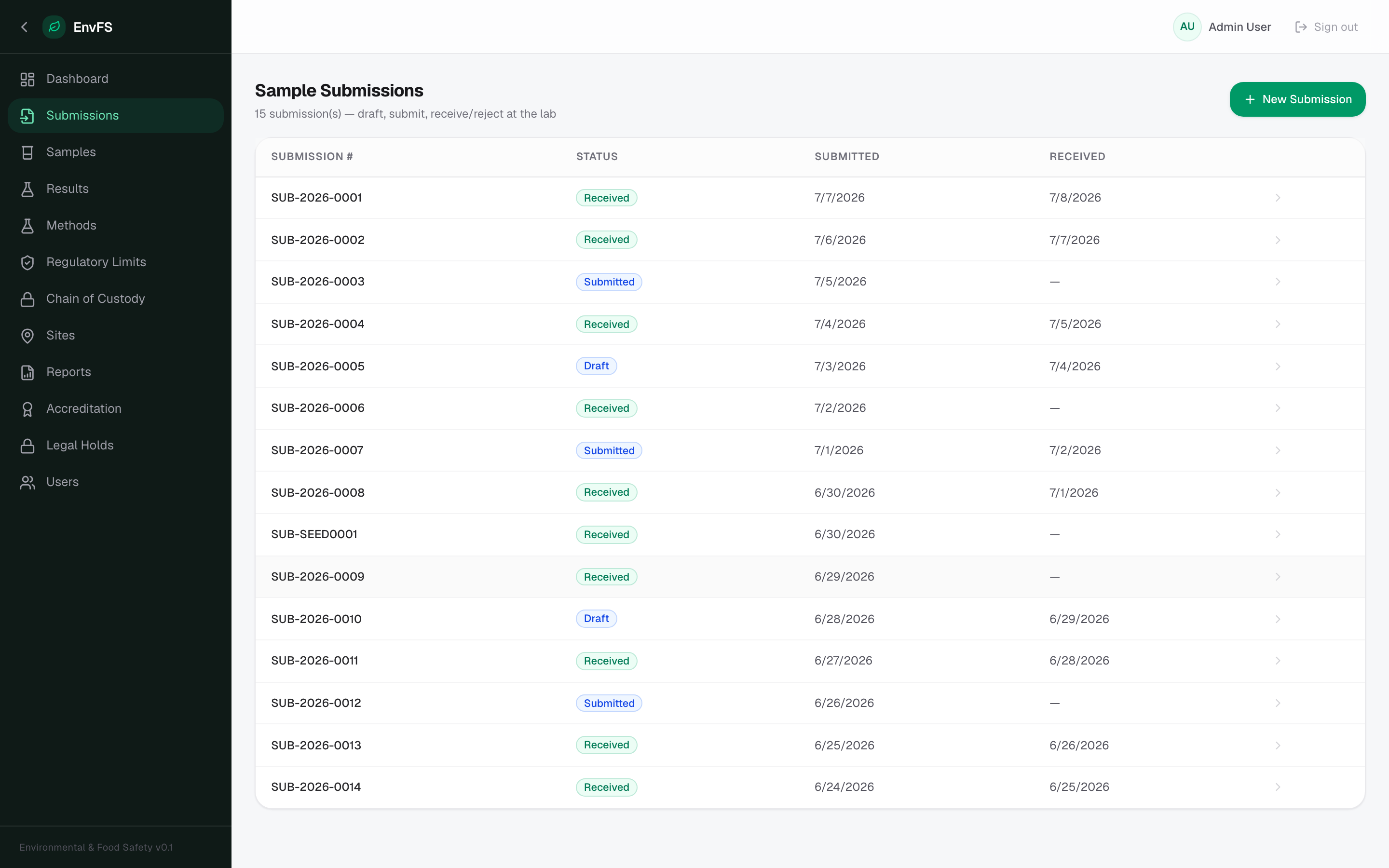Click the SUB-2026-0006 submission number

pyautogui.click(x=317, y=408)
